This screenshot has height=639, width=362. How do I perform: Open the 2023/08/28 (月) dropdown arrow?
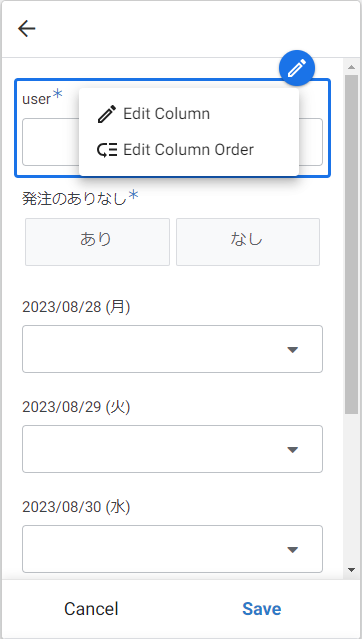click(x=293, y=349)
